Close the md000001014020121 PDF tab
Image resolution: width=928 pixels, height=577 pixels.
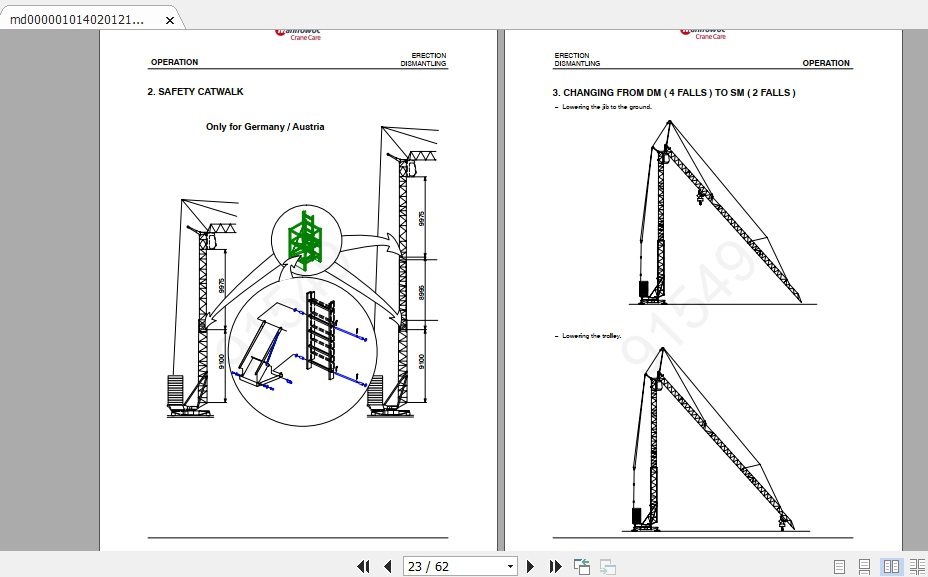pyautogui.click(x=169, y=19)
